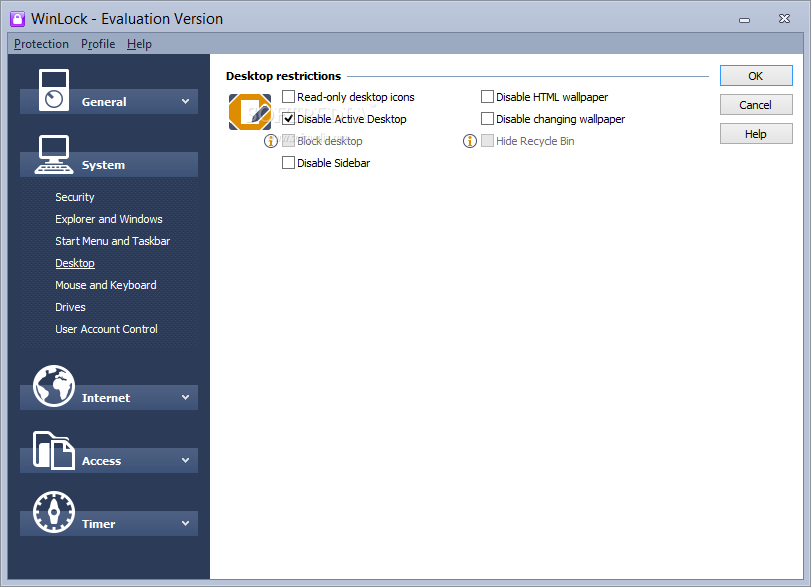Expand the Internet section chevron
Viewport: 811px width, 587px height.
186,397
